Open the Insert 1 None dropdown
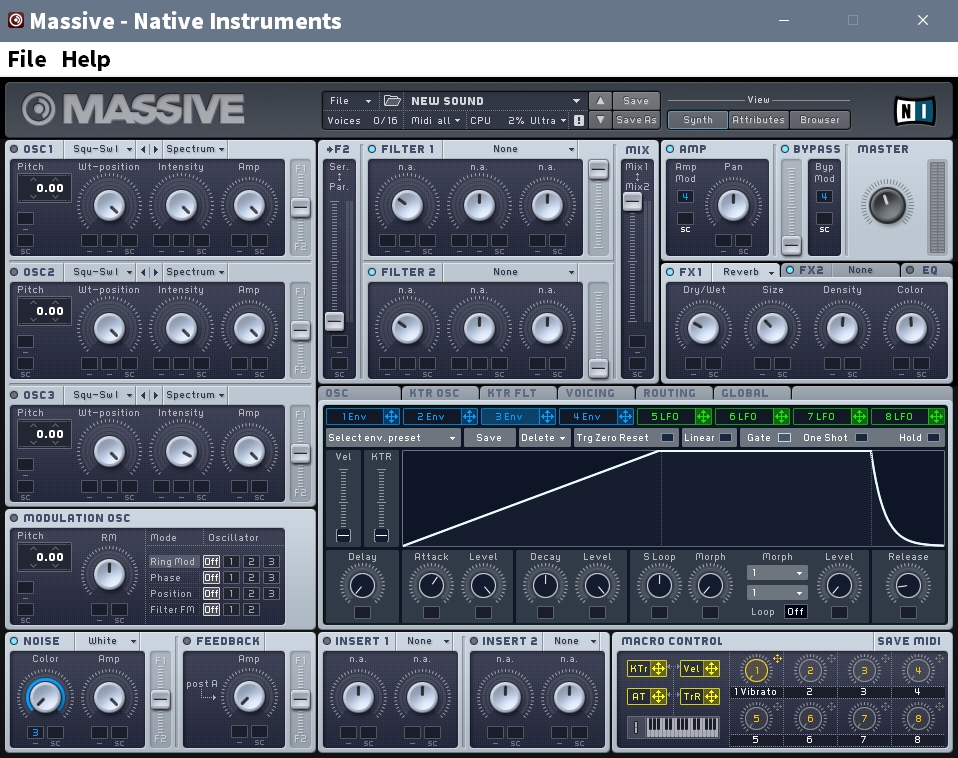 pos(428,641)
